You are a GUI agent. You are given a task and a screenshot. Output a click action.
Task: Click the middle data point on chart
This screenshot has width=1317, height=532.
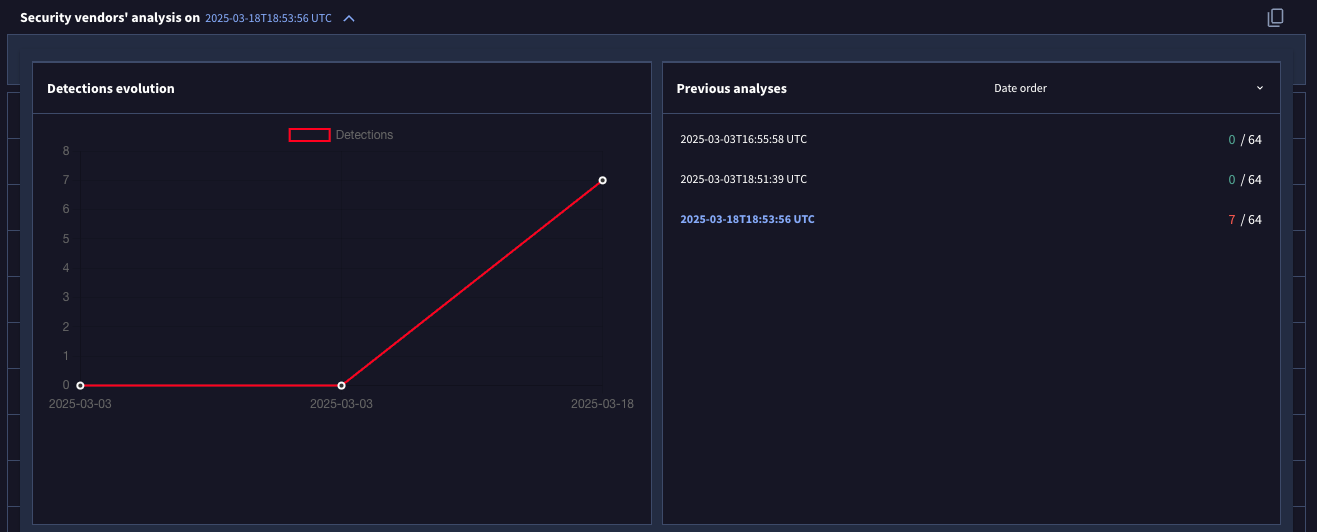[x=341, y=385]
